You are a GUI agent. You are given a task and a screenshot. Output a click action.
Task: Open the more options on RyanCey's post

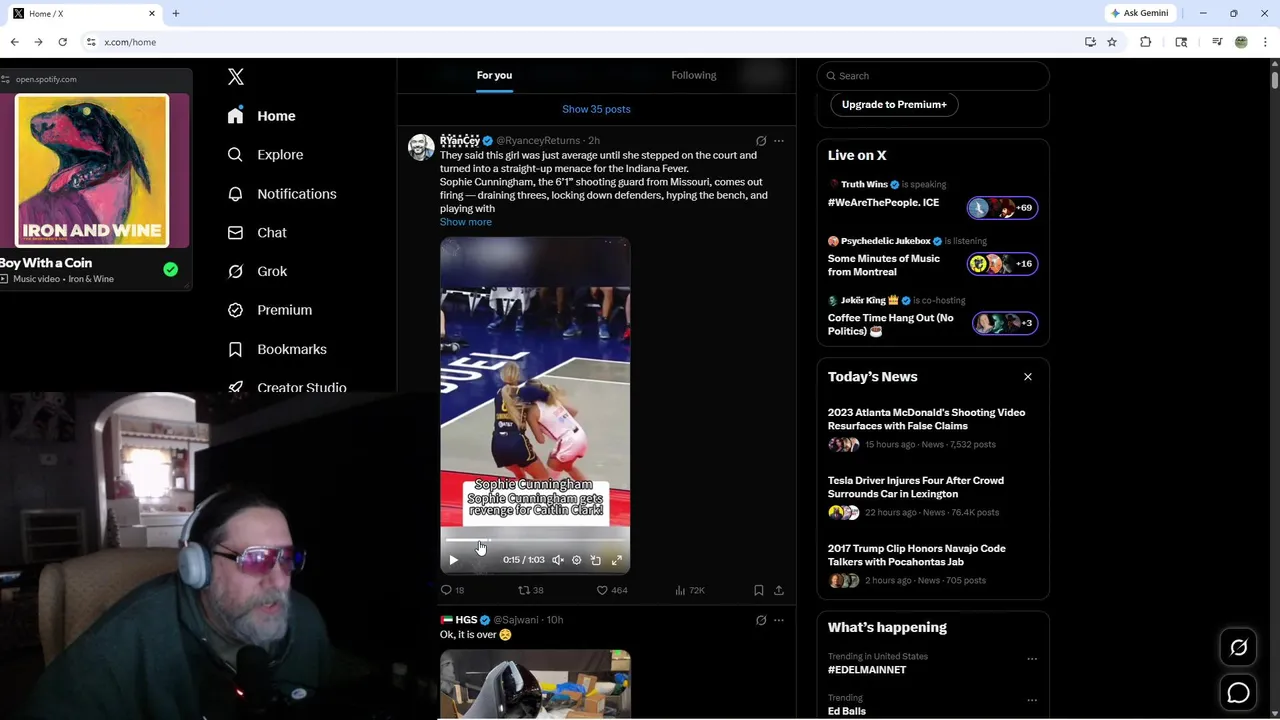(x=779, y=141)
